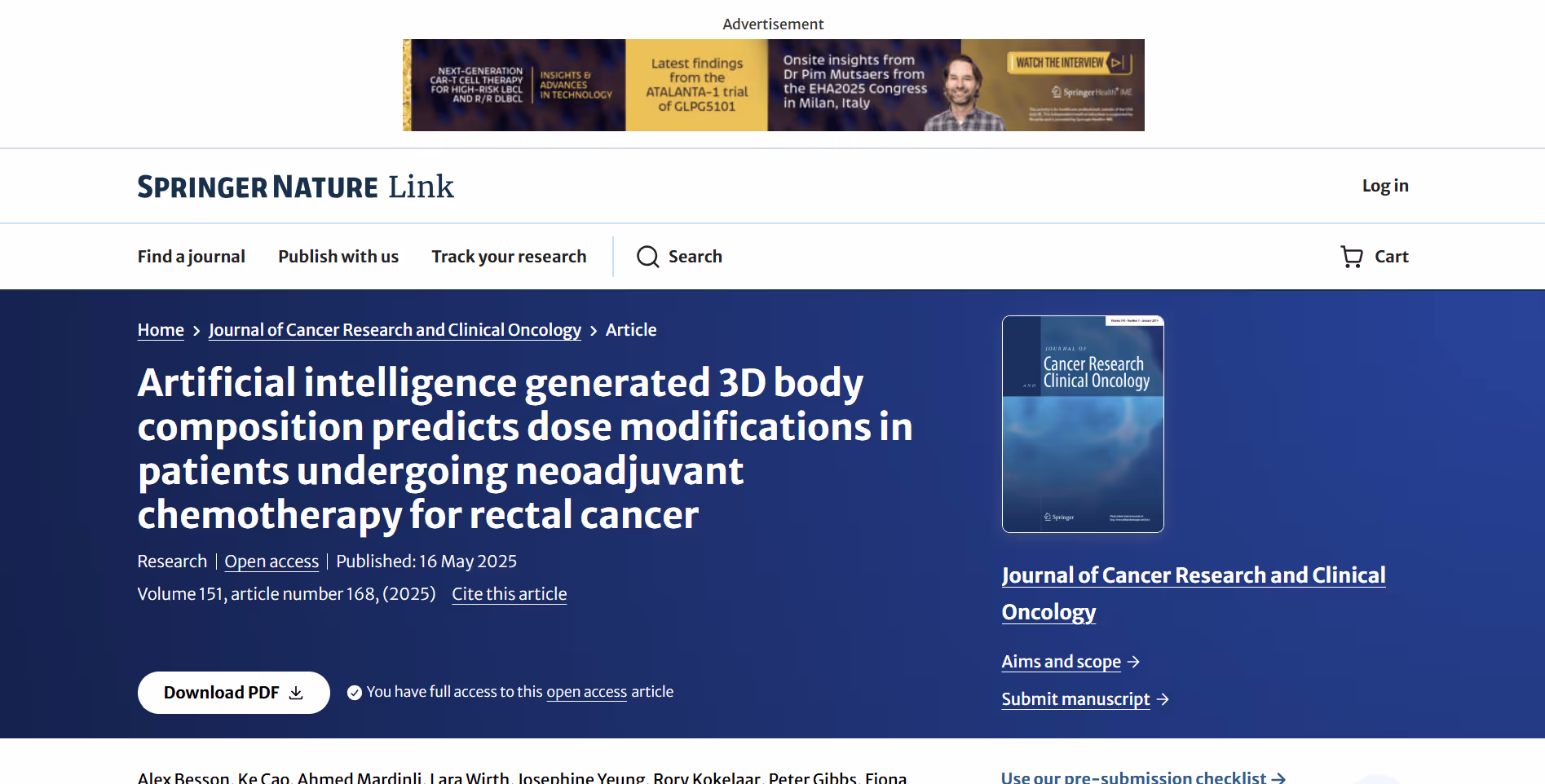1545x784 pixels.
Task: Click author name Rory Kokelaar
Action: (x=706, y=778)
